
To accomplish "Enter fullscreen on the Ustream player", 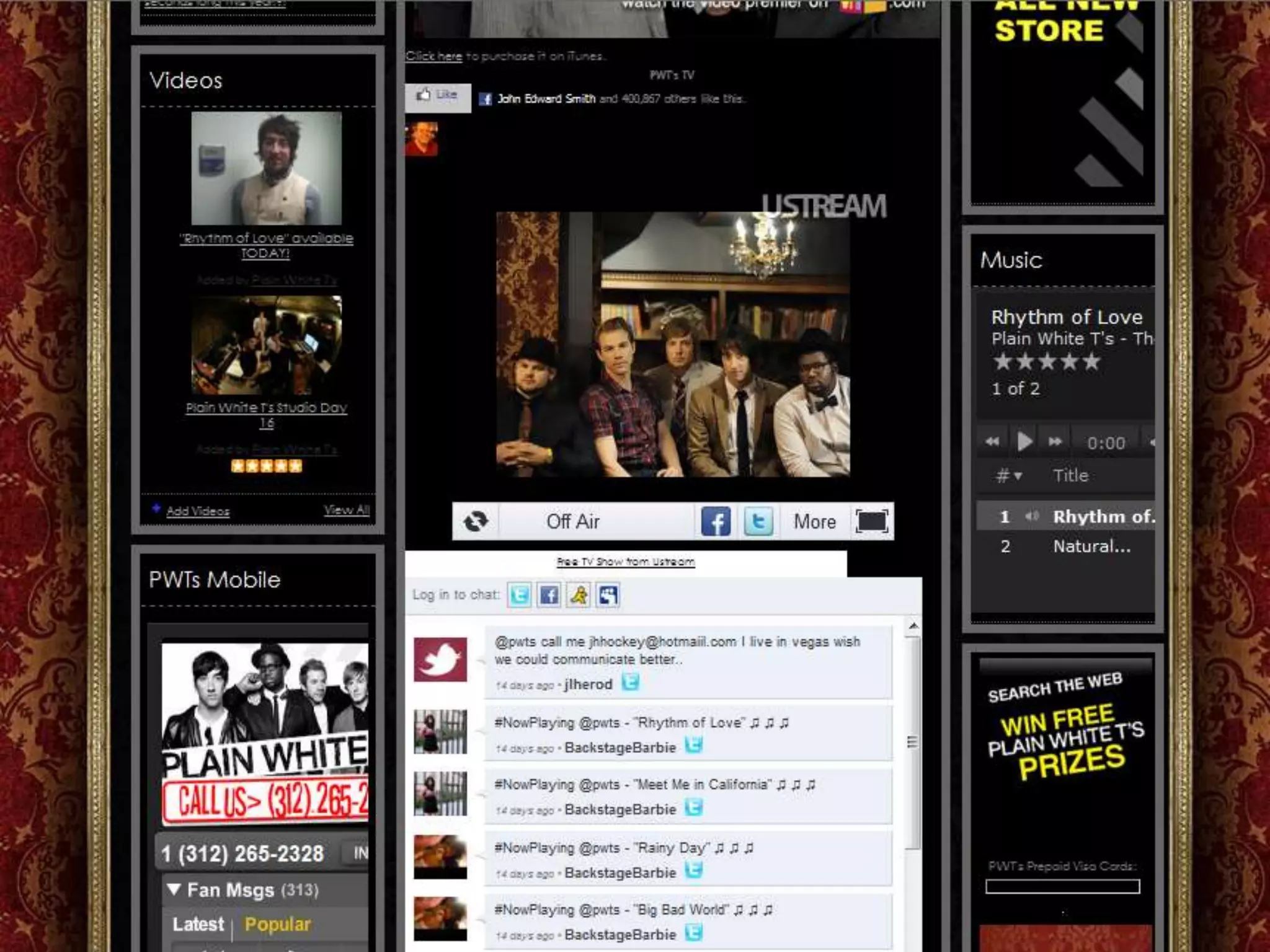I will [x=871, y=521].
